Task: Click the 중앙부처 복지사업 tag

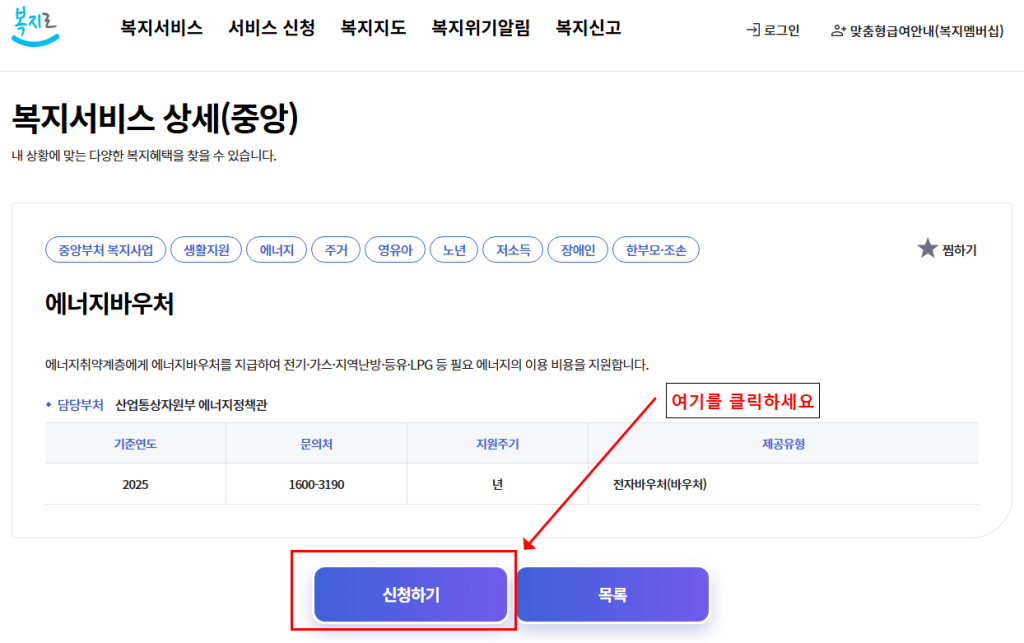Action: coord(105,250)
